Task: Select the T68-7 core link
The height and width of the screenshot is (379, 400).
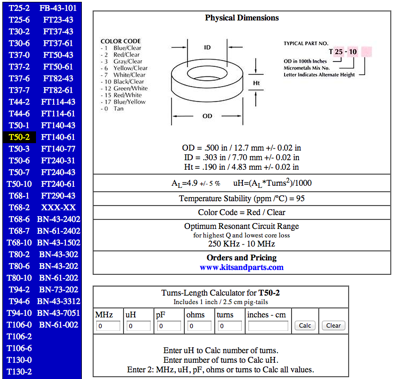Action: coord(19,231)
